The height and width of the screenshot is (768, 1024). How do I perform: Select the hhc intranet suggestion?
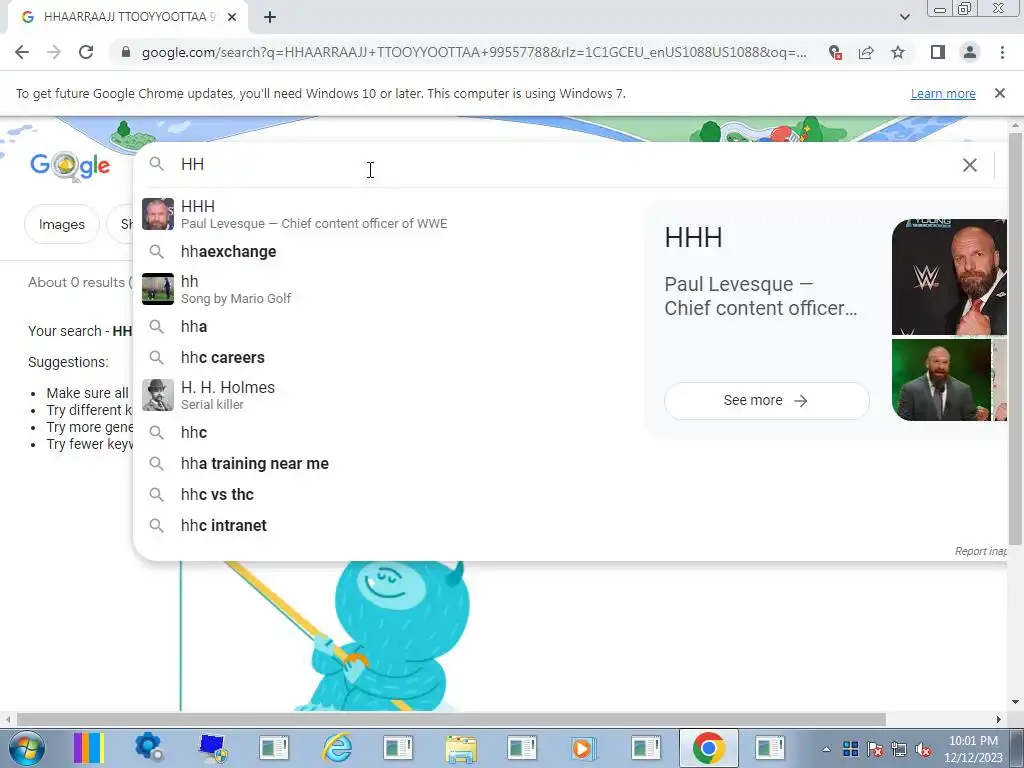pos(385,526)
